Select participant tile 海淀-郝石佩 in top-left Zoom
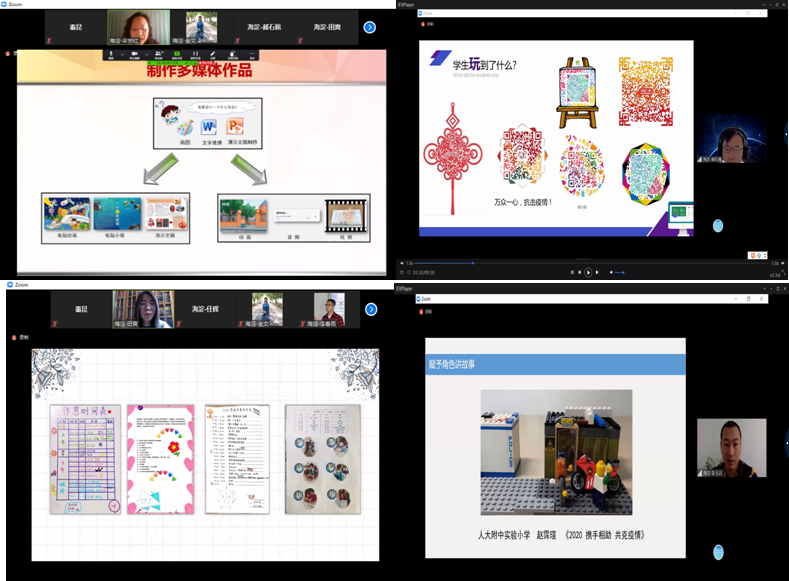The image size is (789, 581). (264, 27)
